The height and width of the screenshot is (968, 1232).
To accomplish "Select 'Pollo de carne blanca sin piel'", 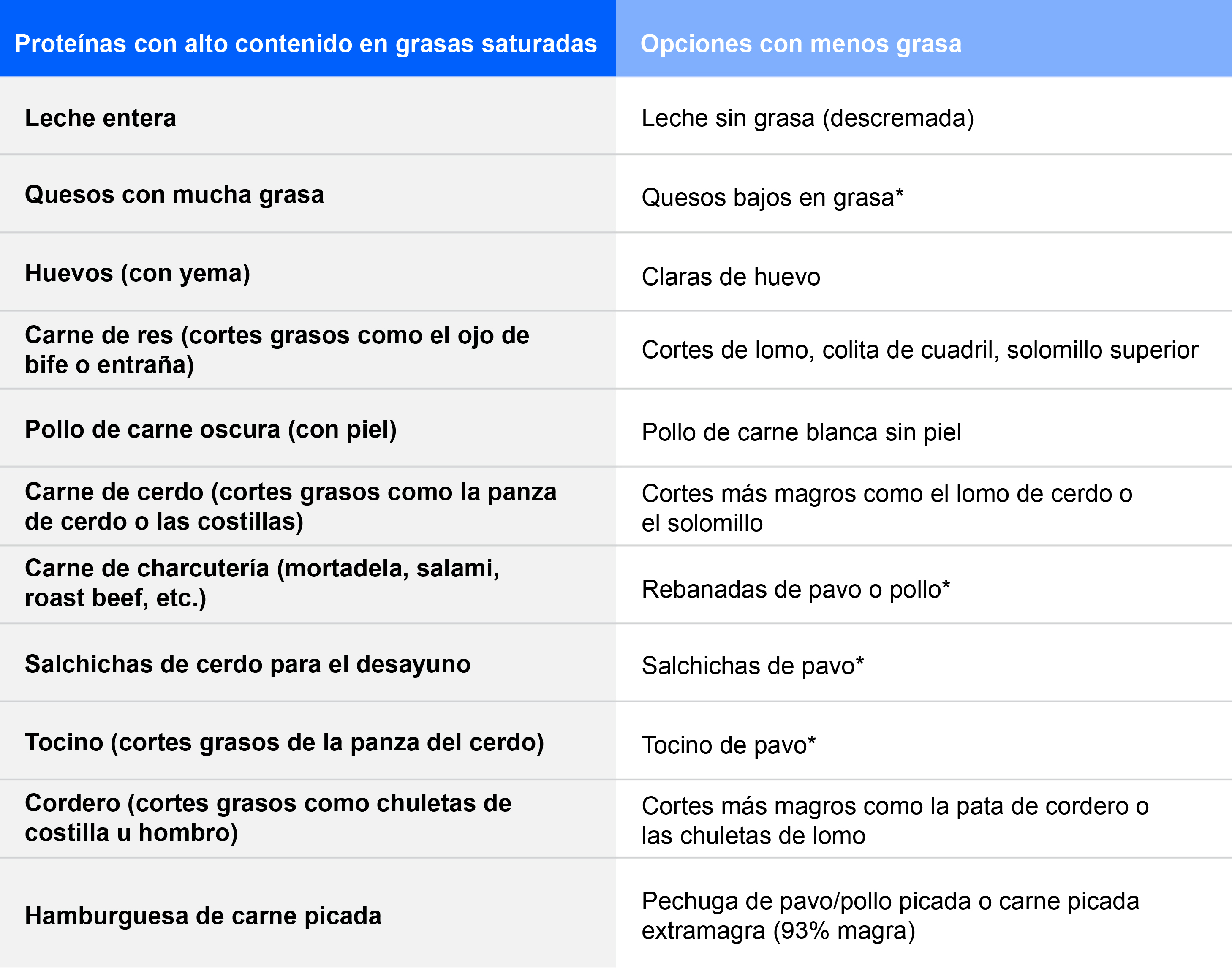I will point(801,432).
